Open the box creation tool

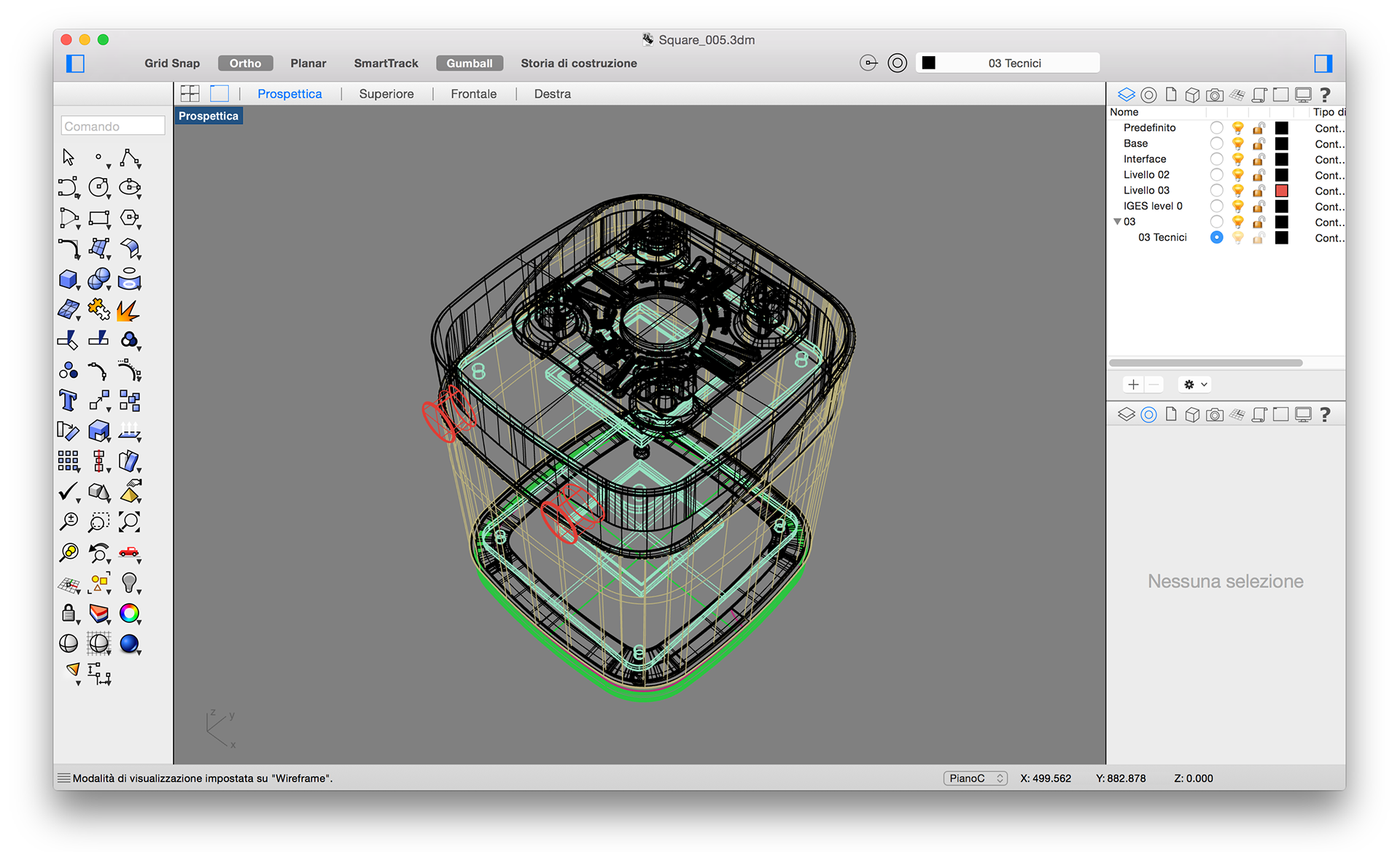pos(68,279)
